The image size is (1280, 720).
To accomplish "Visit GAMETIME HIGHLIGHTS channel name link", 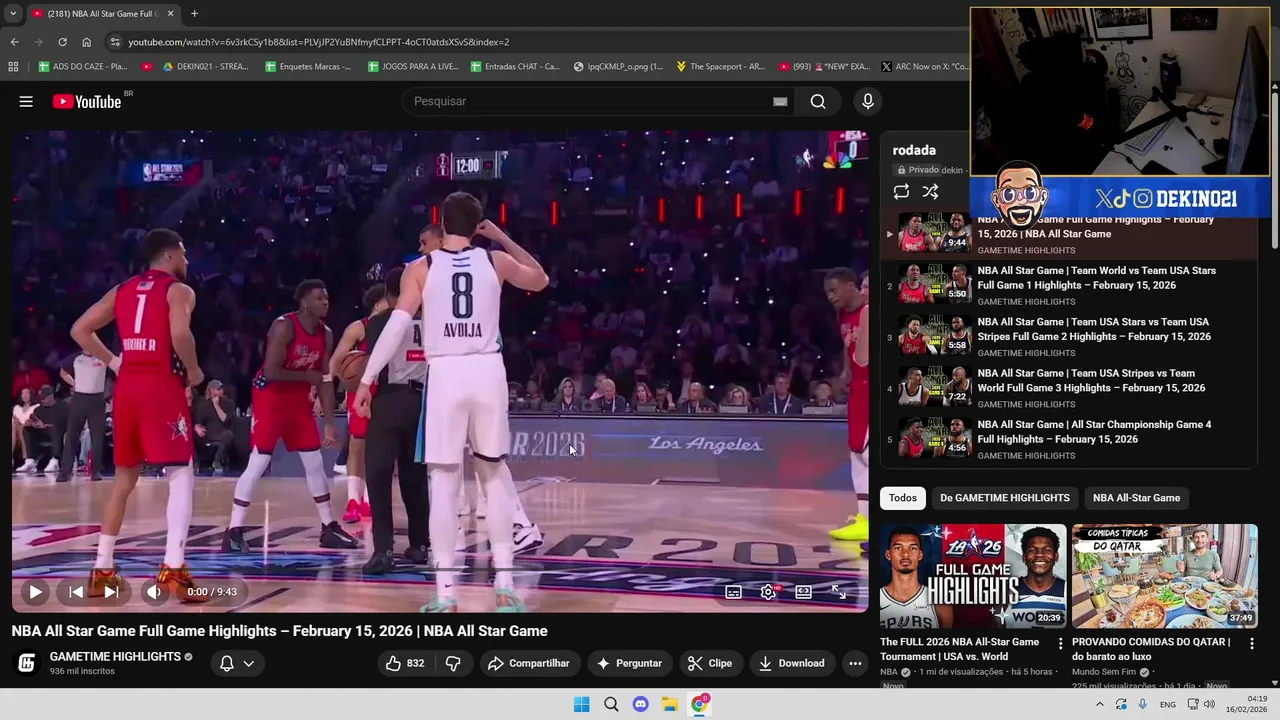I will point(115,657).
